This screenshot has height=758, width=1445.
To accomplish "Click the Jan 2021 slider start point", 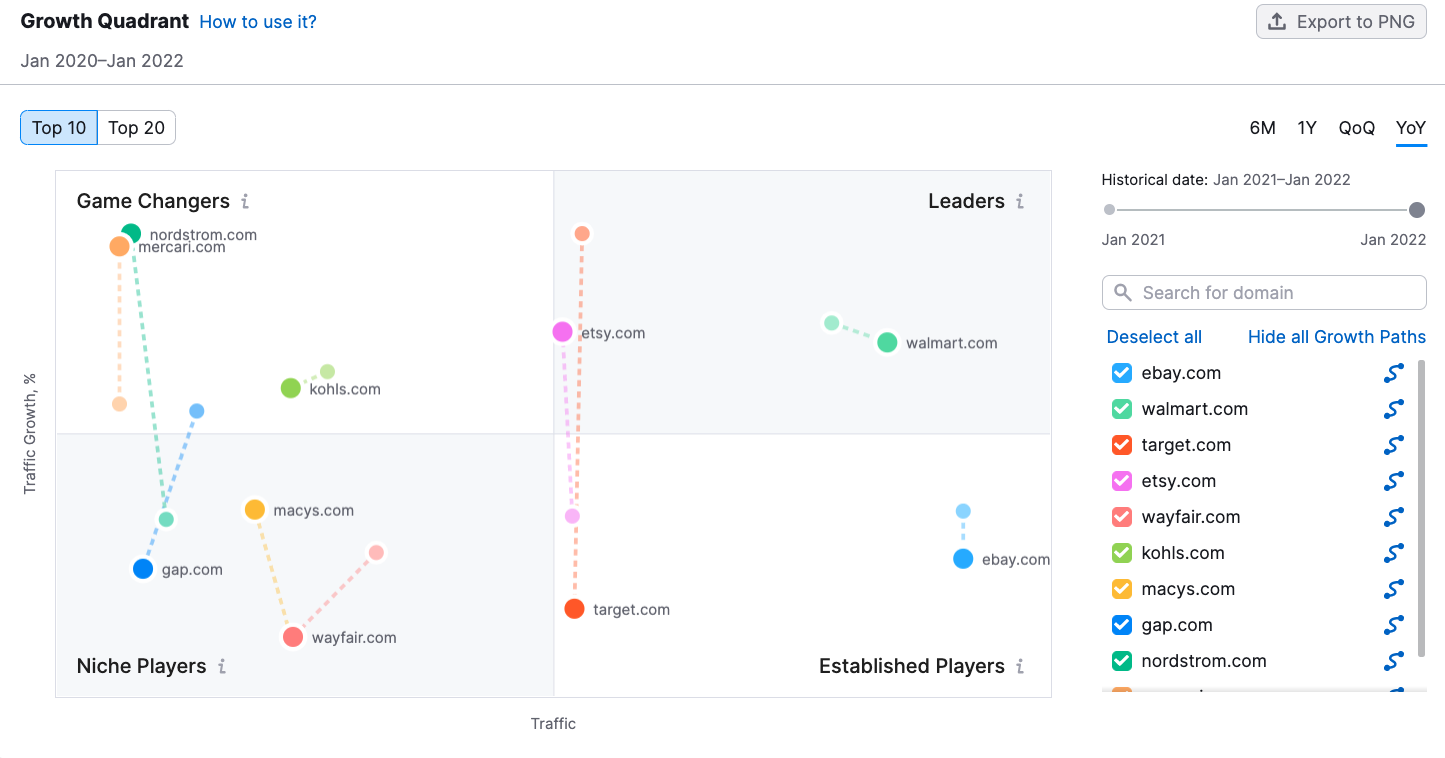I will pyautogui.click(x=1109, y=210).
